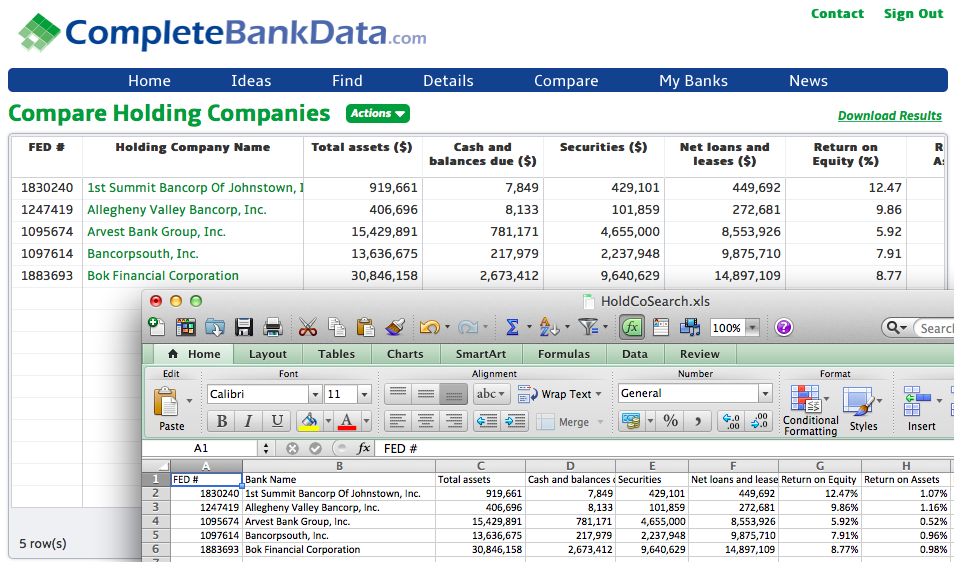This screenshot has width=954, height=562.
Task: Open Bok Financial Corporation link in web table
Action: tap(163, 276)
